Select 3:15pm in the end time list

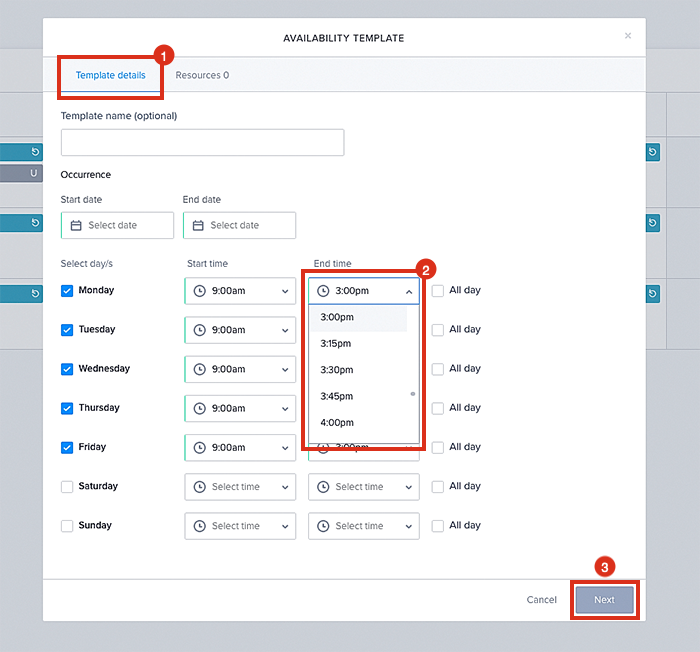tap(358, 343)
